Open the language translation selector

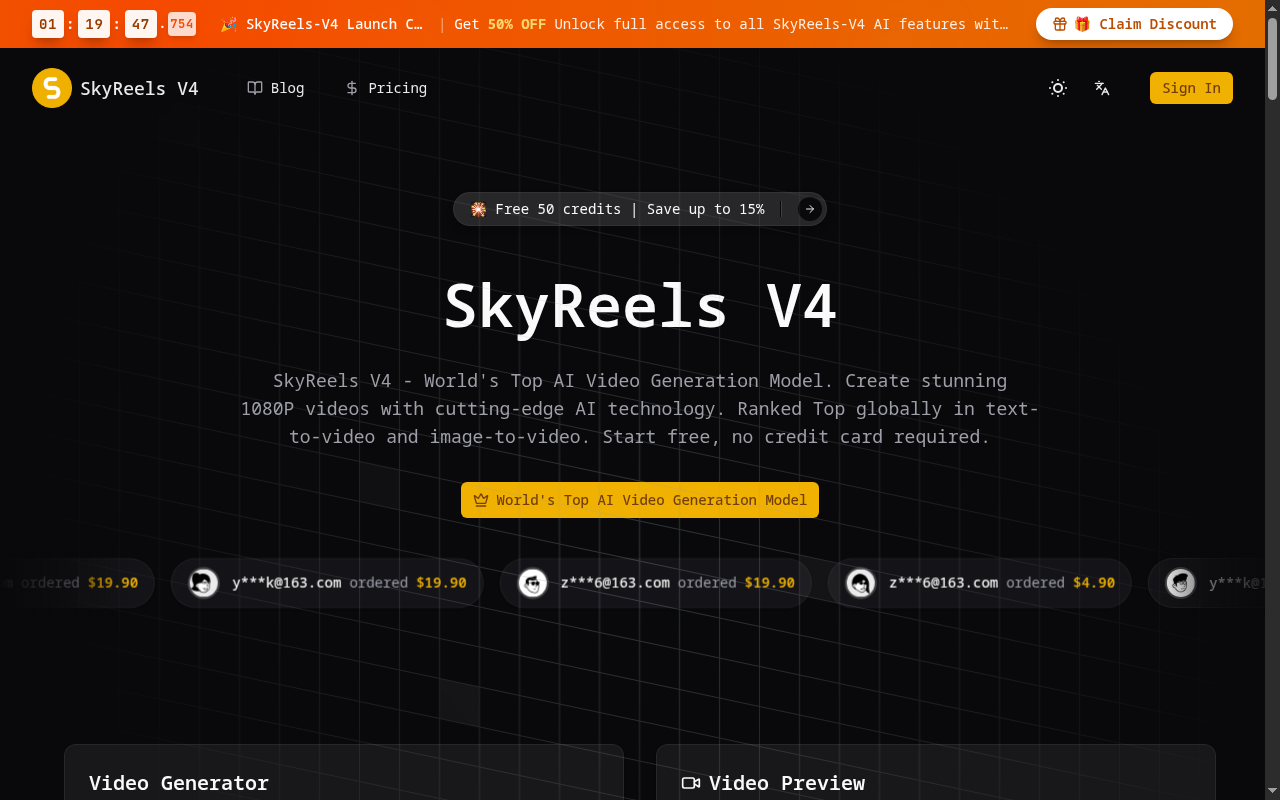tap(1102, 88)
